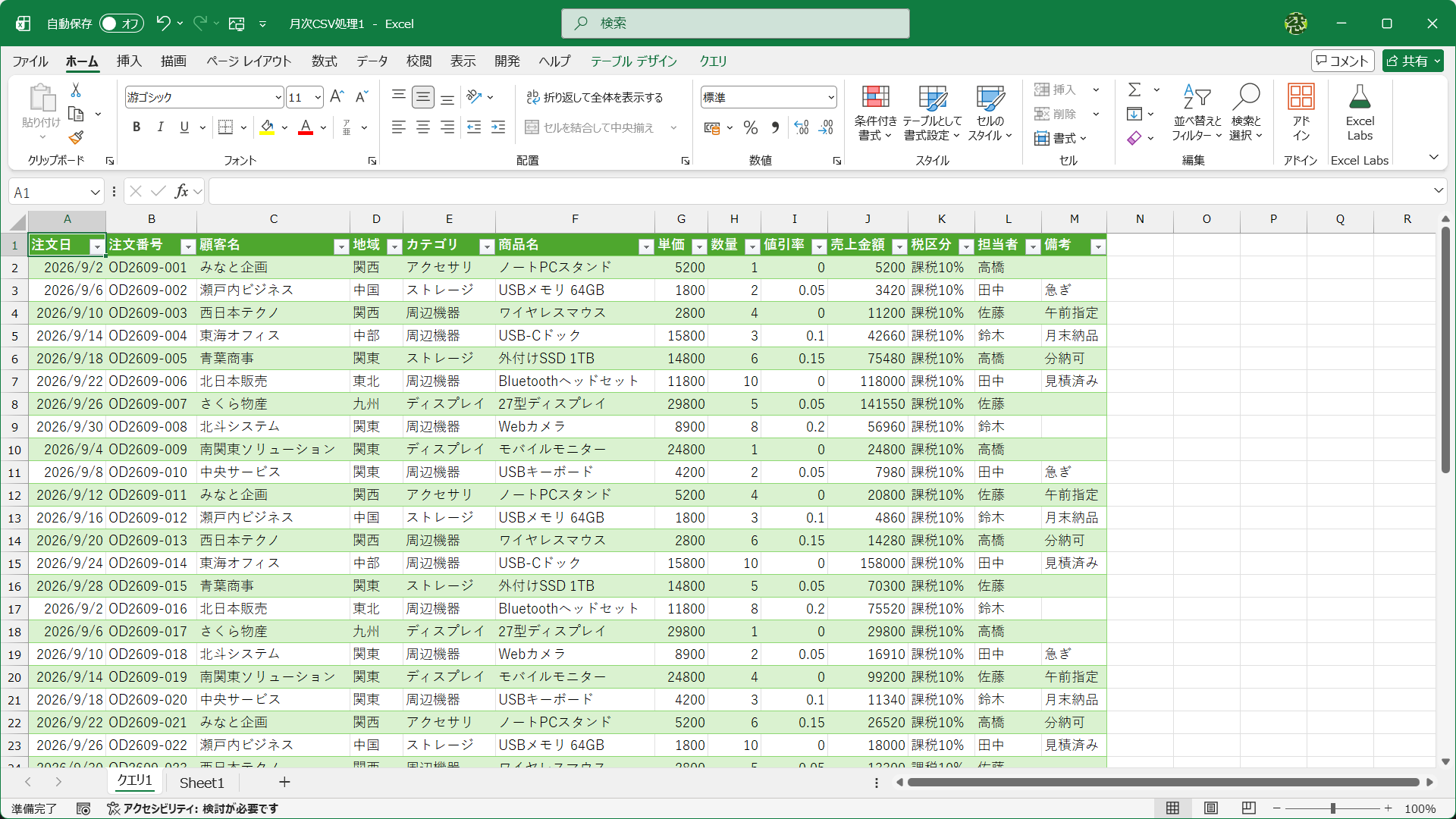Open Conditional Formatting (条件付き書式)
The height and width of the screenshot is (819, 1456).
(875, 112)
